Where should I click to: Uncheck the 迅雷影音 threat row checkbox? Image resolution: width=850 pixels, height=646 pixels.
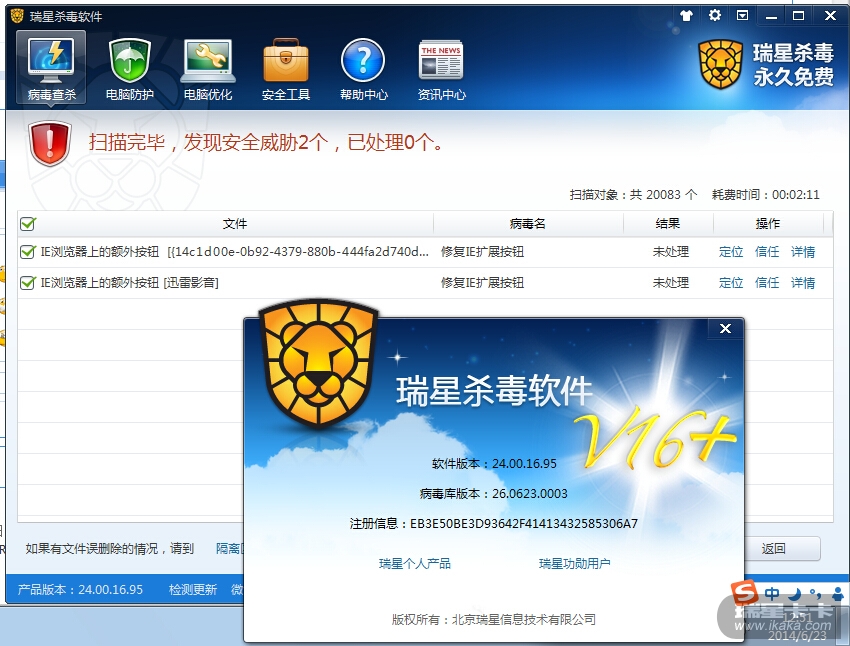tap(28, 283)
